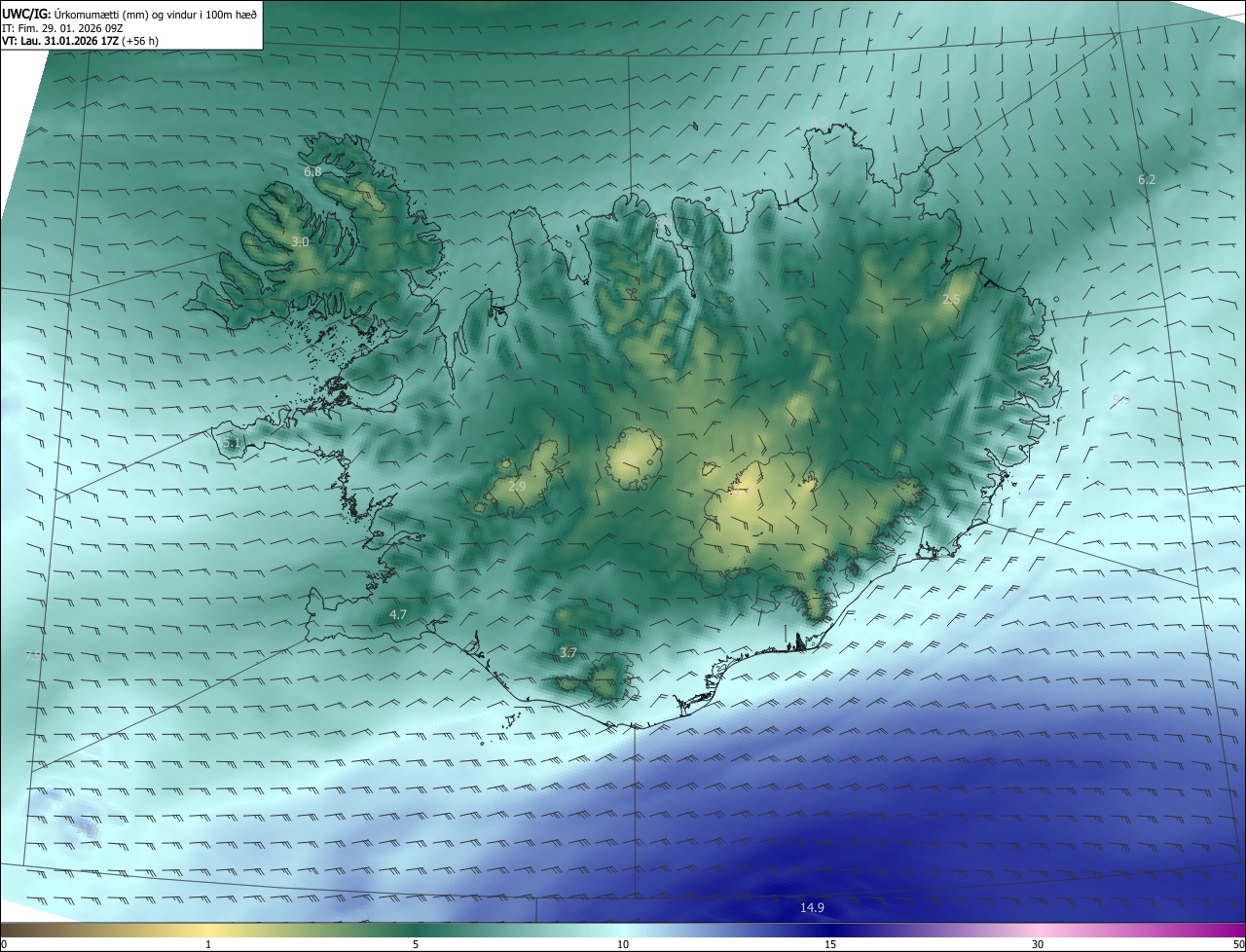This screenshot has width=1246, height=952.
Task: Click the '6.8' precipitation value label
Action: (312, 171)
